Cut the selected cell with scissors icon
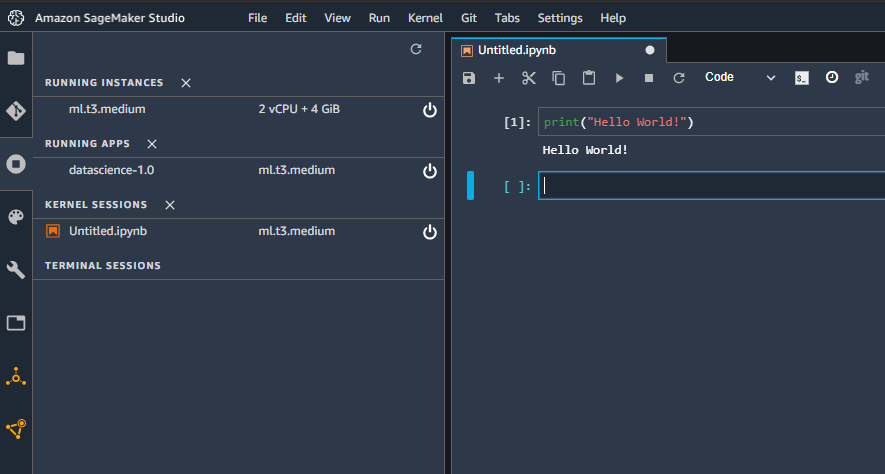 529,78
